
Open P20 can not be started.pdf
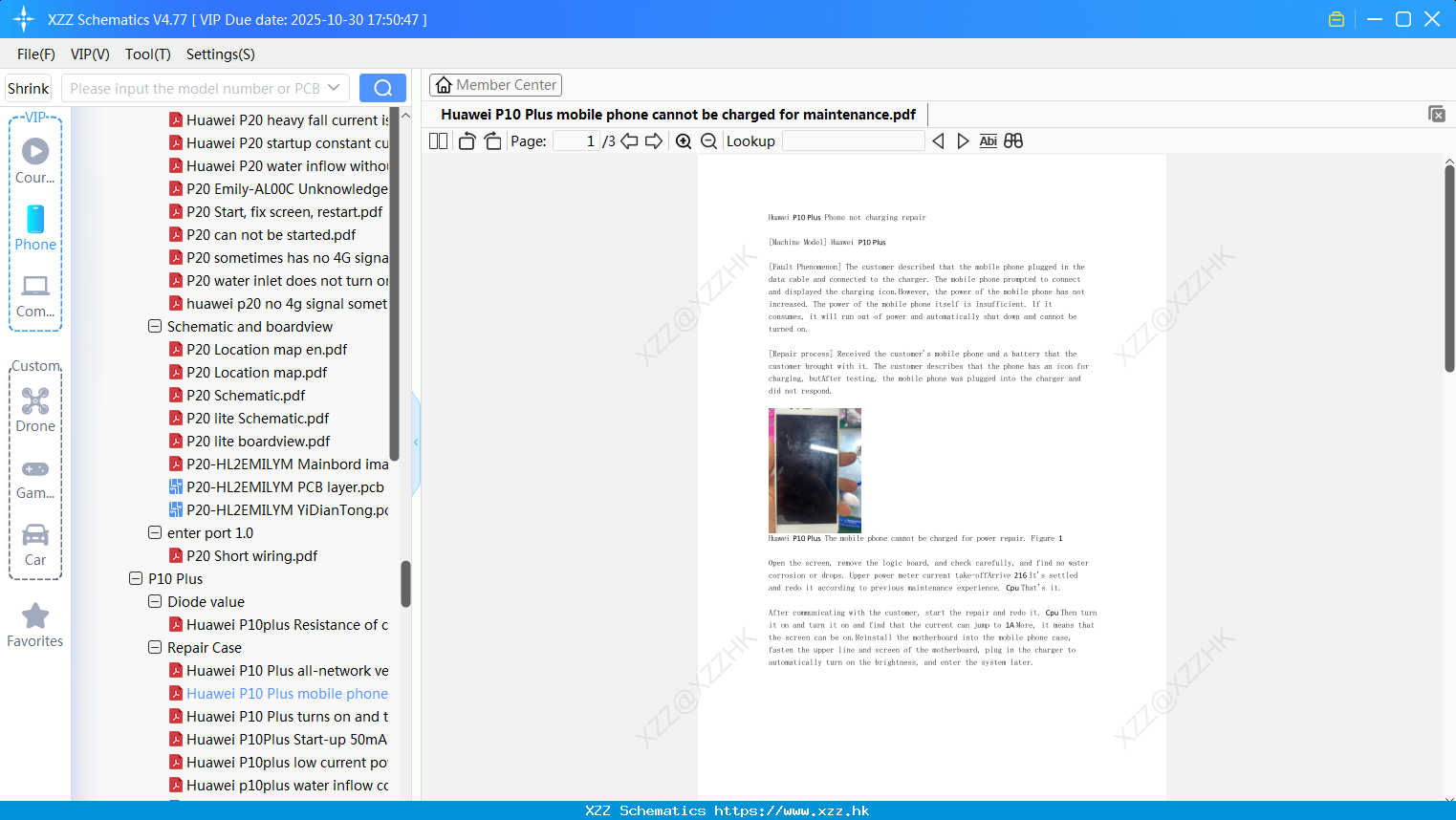pos(271,234)
